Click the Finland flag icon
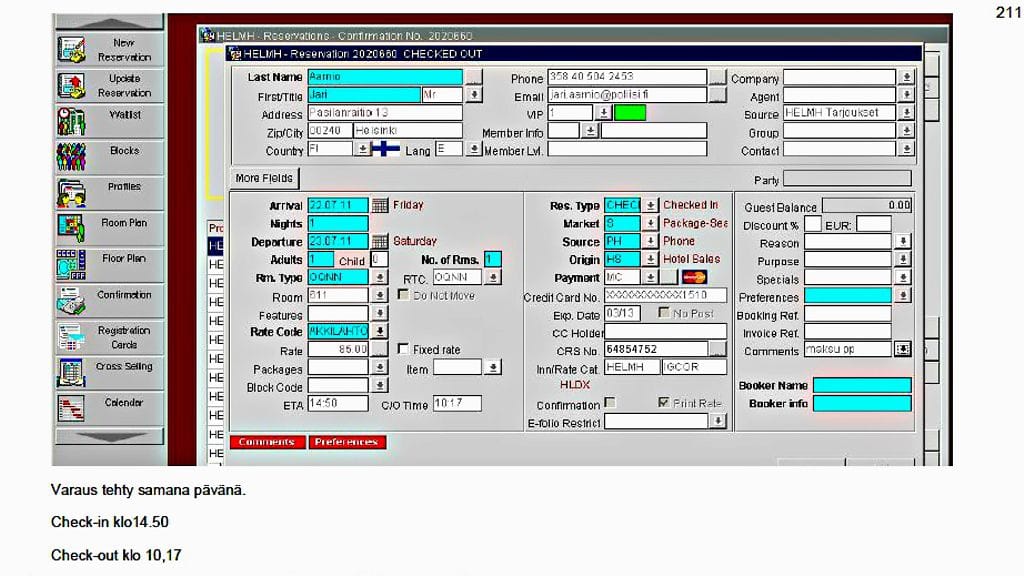 coord(386,150)
